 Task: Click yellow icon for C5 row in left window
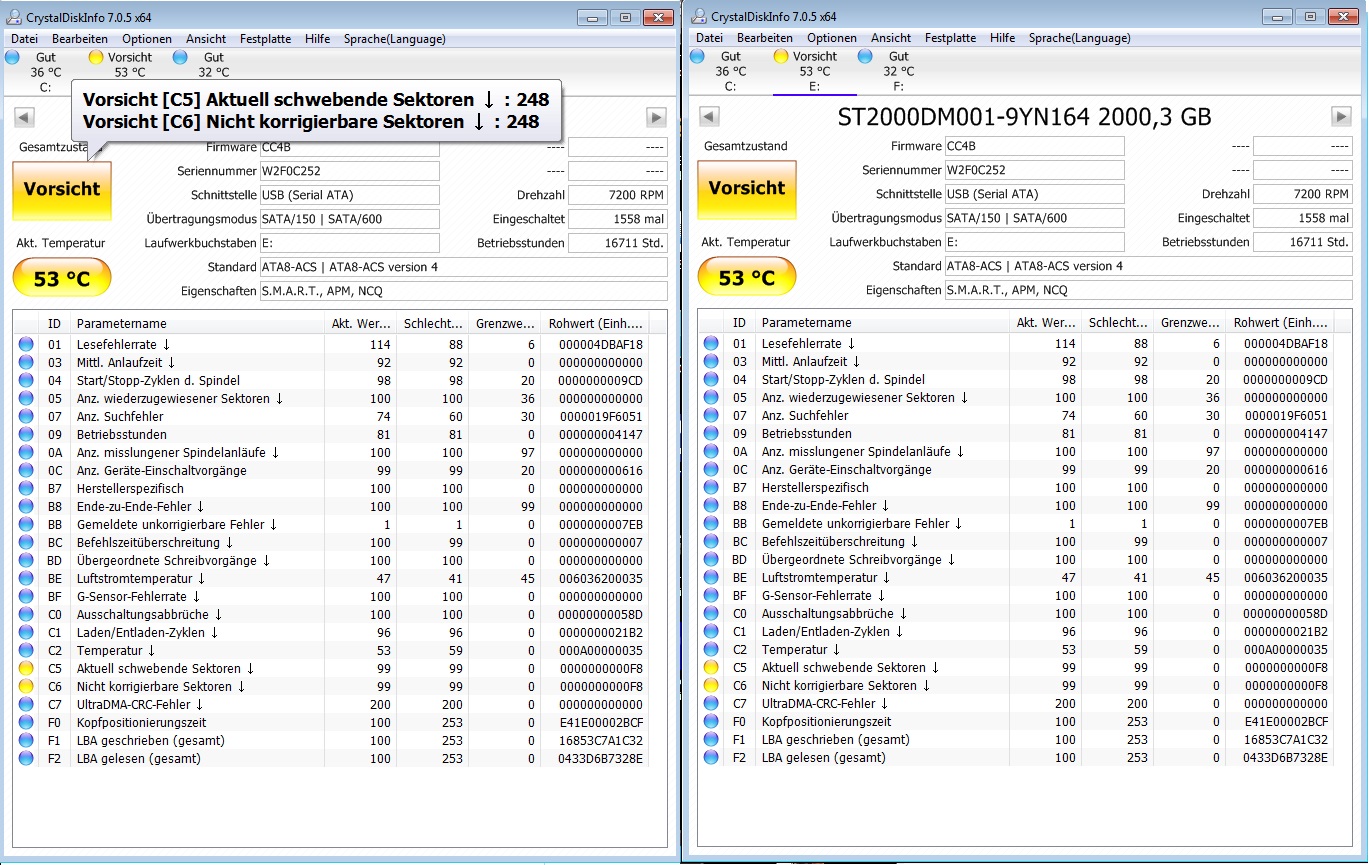click(26, 669)
